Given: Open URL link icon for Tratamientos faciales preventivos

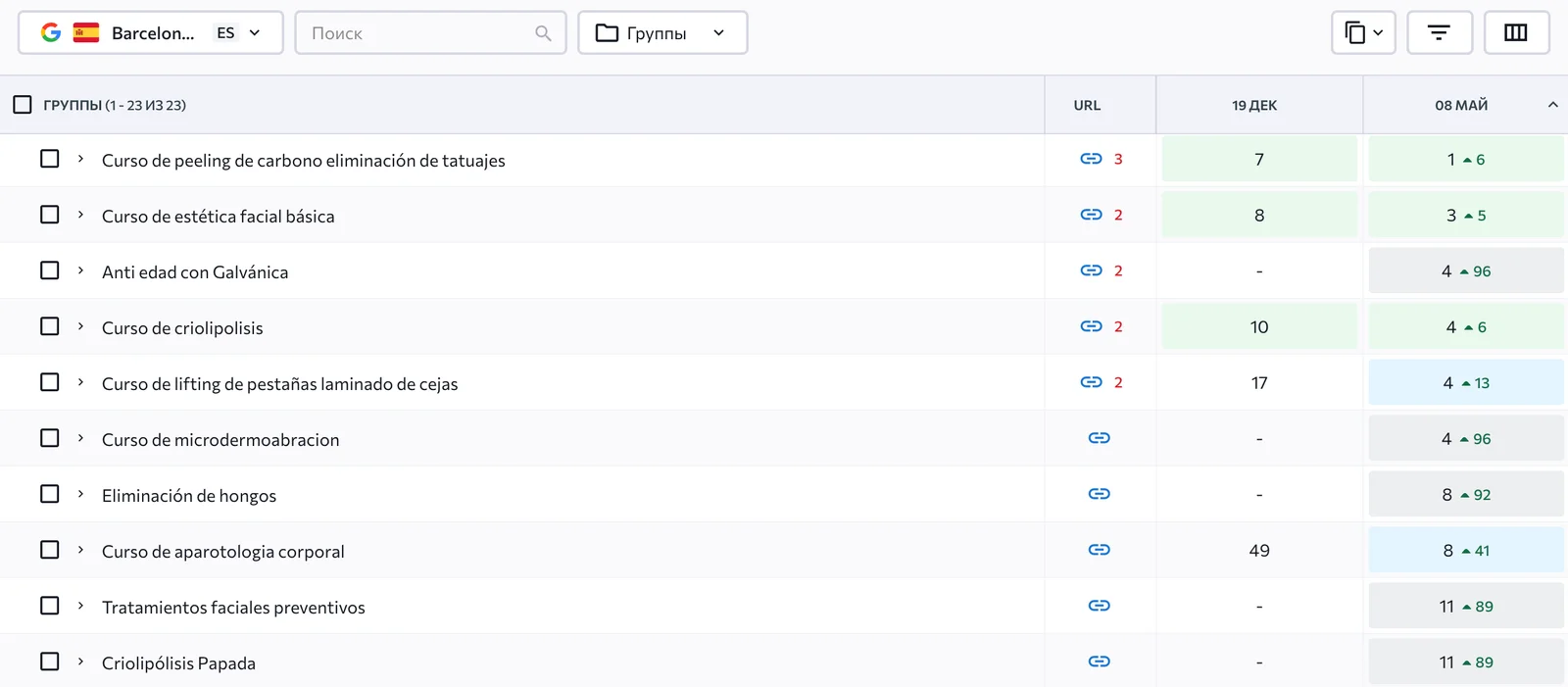Looking at the screenshot, I should coord(1100,606).
